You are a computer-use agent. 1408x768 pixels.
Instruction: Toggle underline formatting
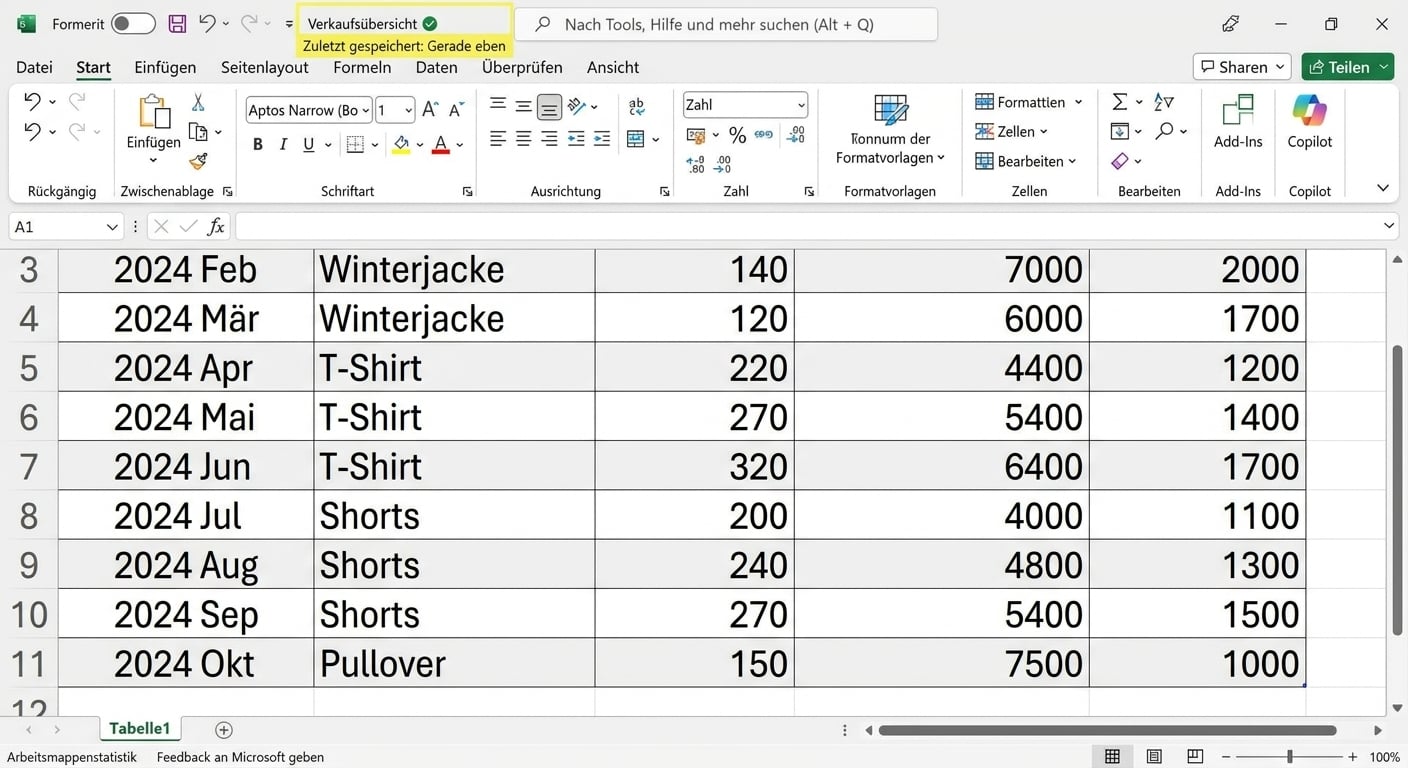tap(308, 145)
